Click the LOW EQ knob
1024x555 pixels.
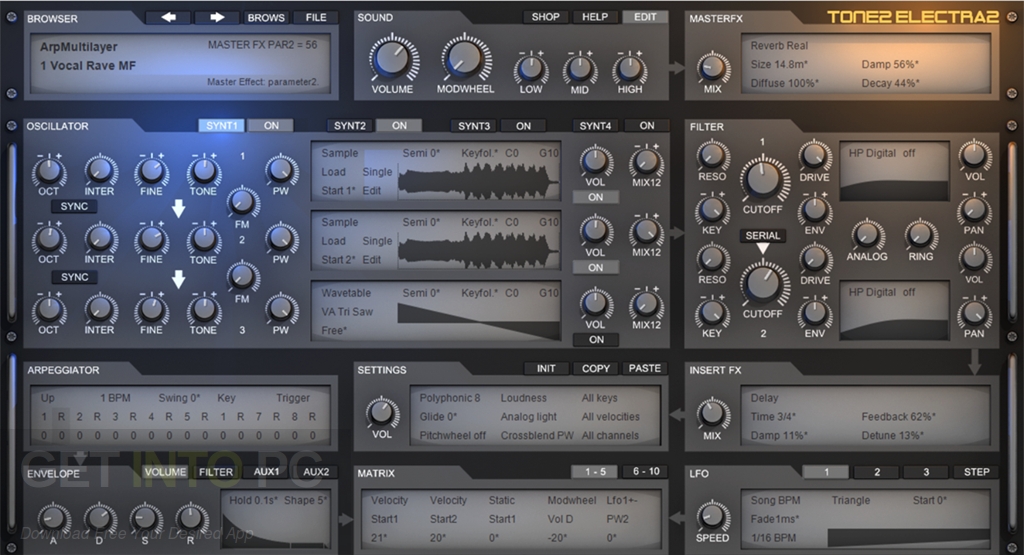point(530,68)
